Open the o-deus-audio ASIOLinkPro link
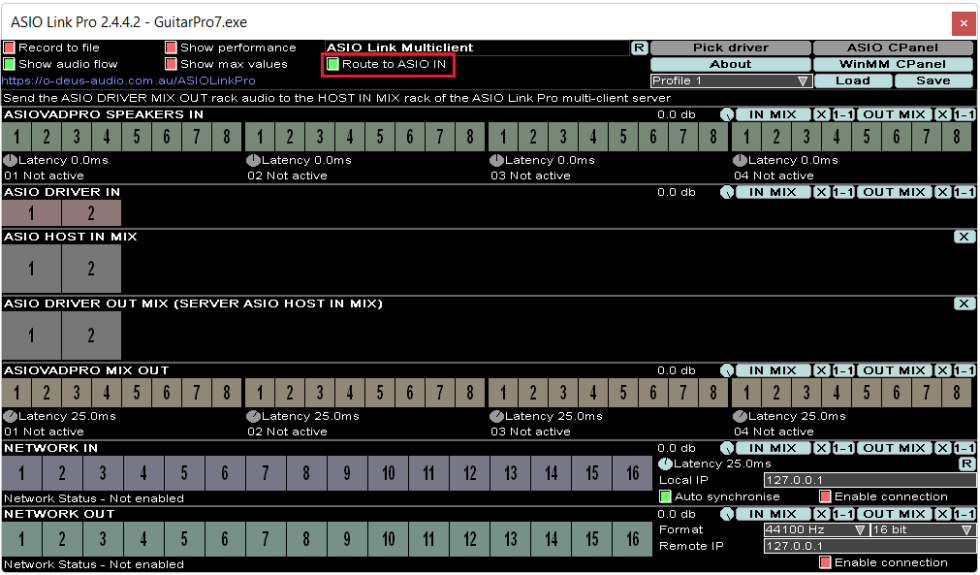The height and width of the screenshot is (575, 980). point(128,80)
